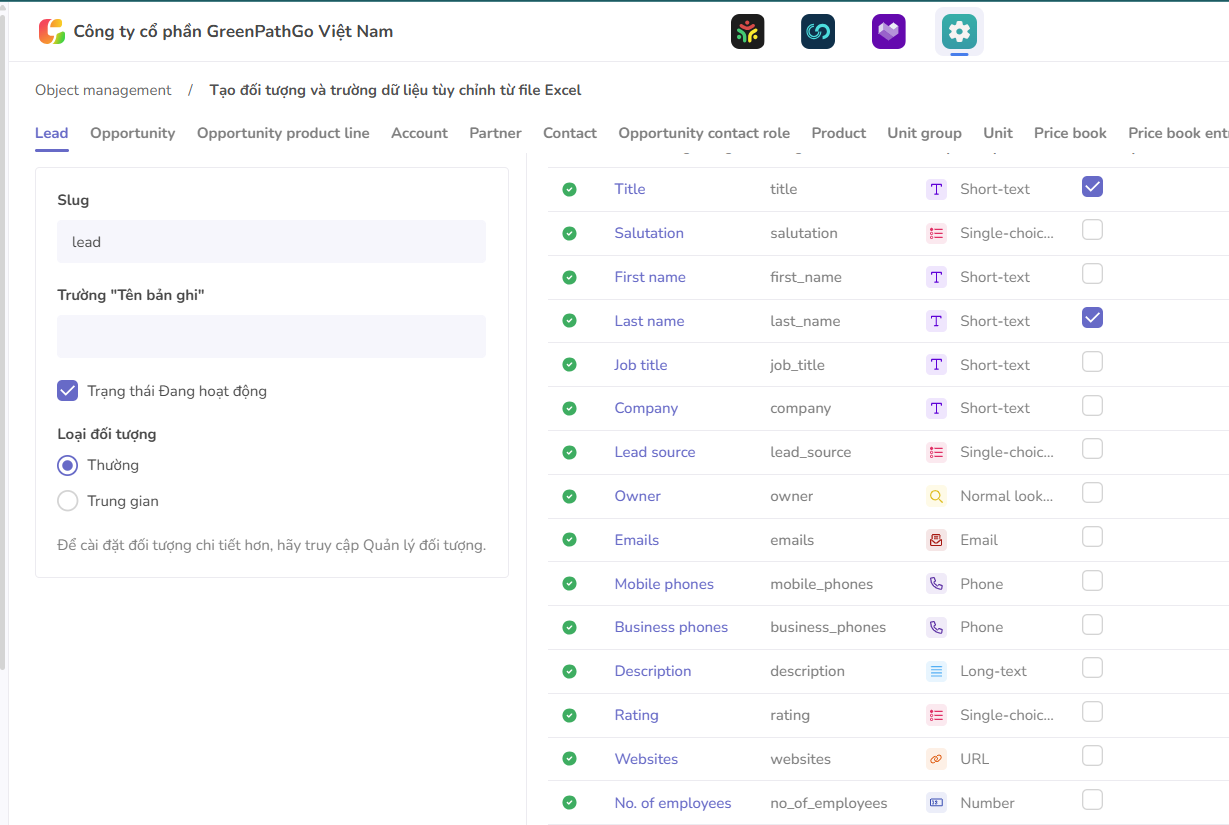The height and width of the screenshot is (825, 1229).
Task: Click the green status check in Websites row
Action: 569,759
